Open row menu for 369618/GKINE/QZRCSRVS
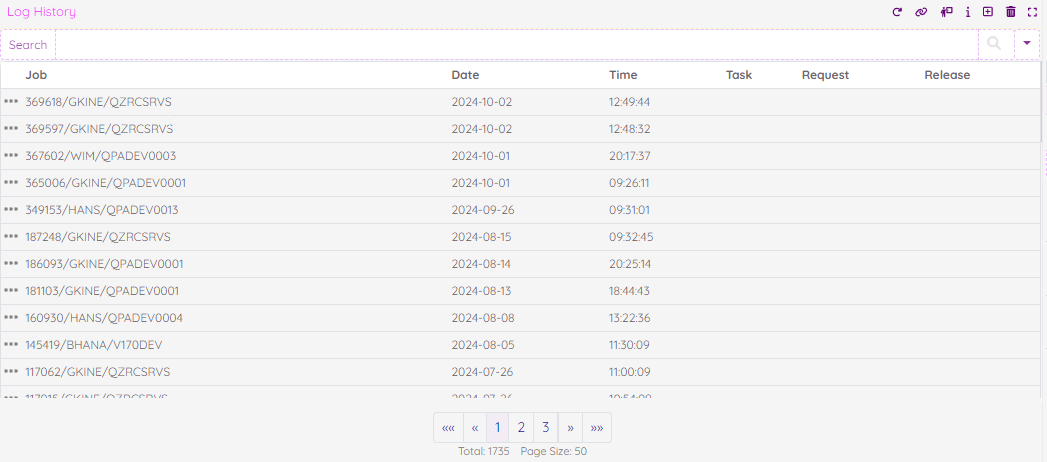 [11, 102]
